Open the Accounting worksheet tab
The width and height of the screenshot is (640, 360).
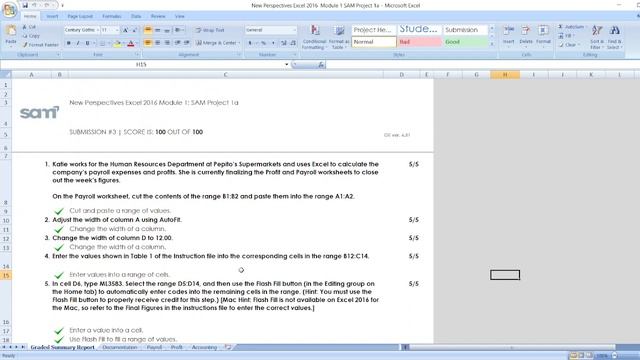pyautogui.click(x=204, y=347)
